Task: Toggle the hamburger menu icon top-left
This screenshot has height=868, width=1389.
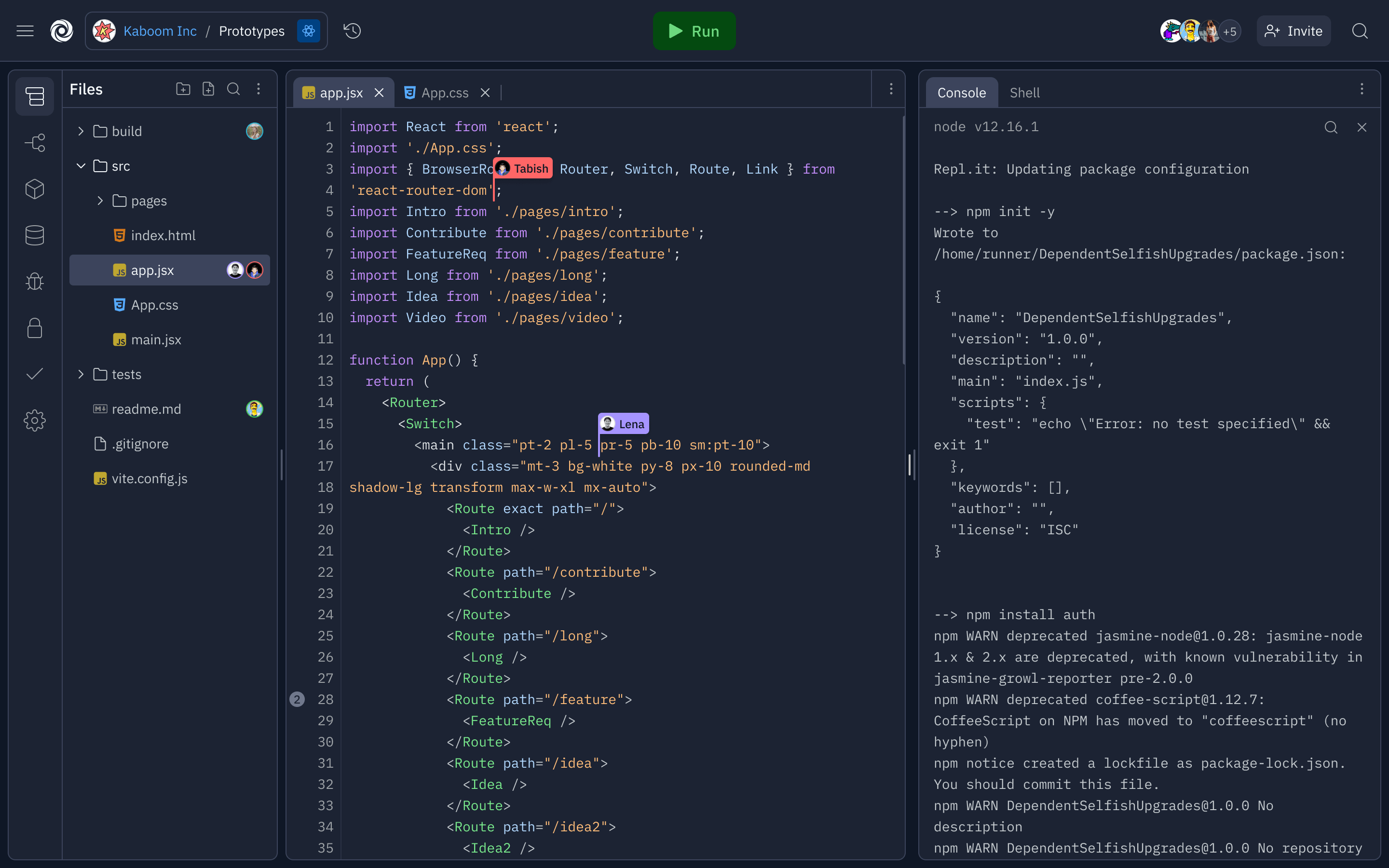Action: point(25,30)
